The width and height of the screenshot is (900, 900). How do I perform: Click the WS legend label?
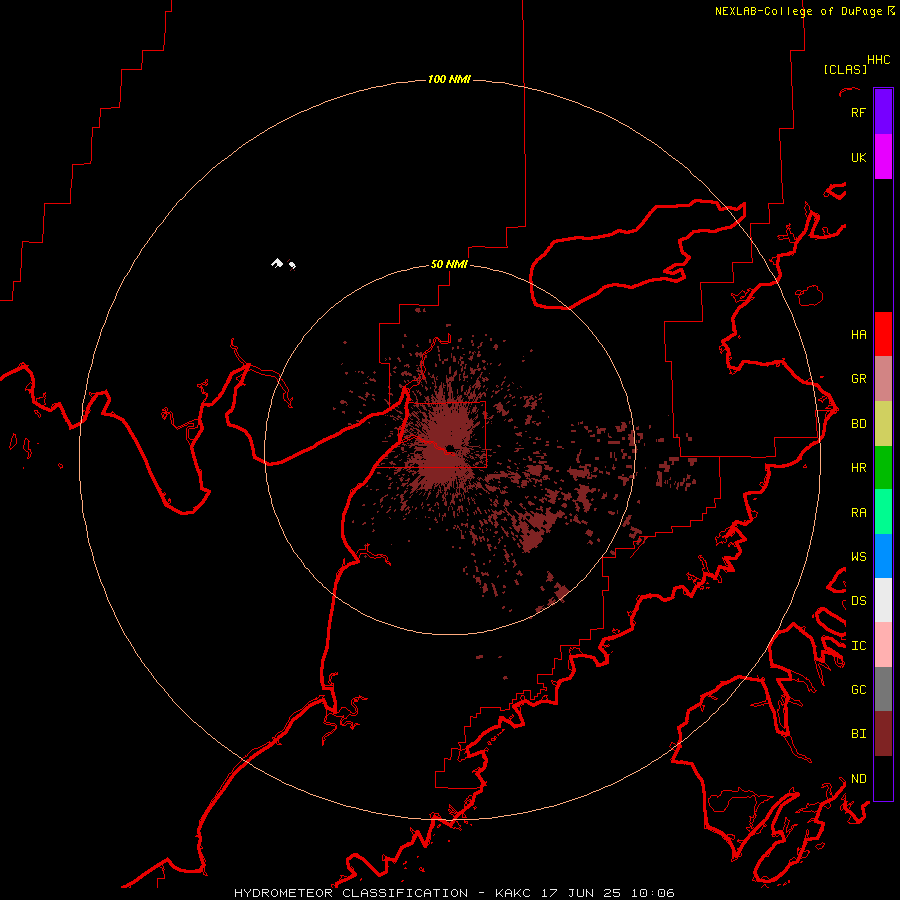click(858, 557)
